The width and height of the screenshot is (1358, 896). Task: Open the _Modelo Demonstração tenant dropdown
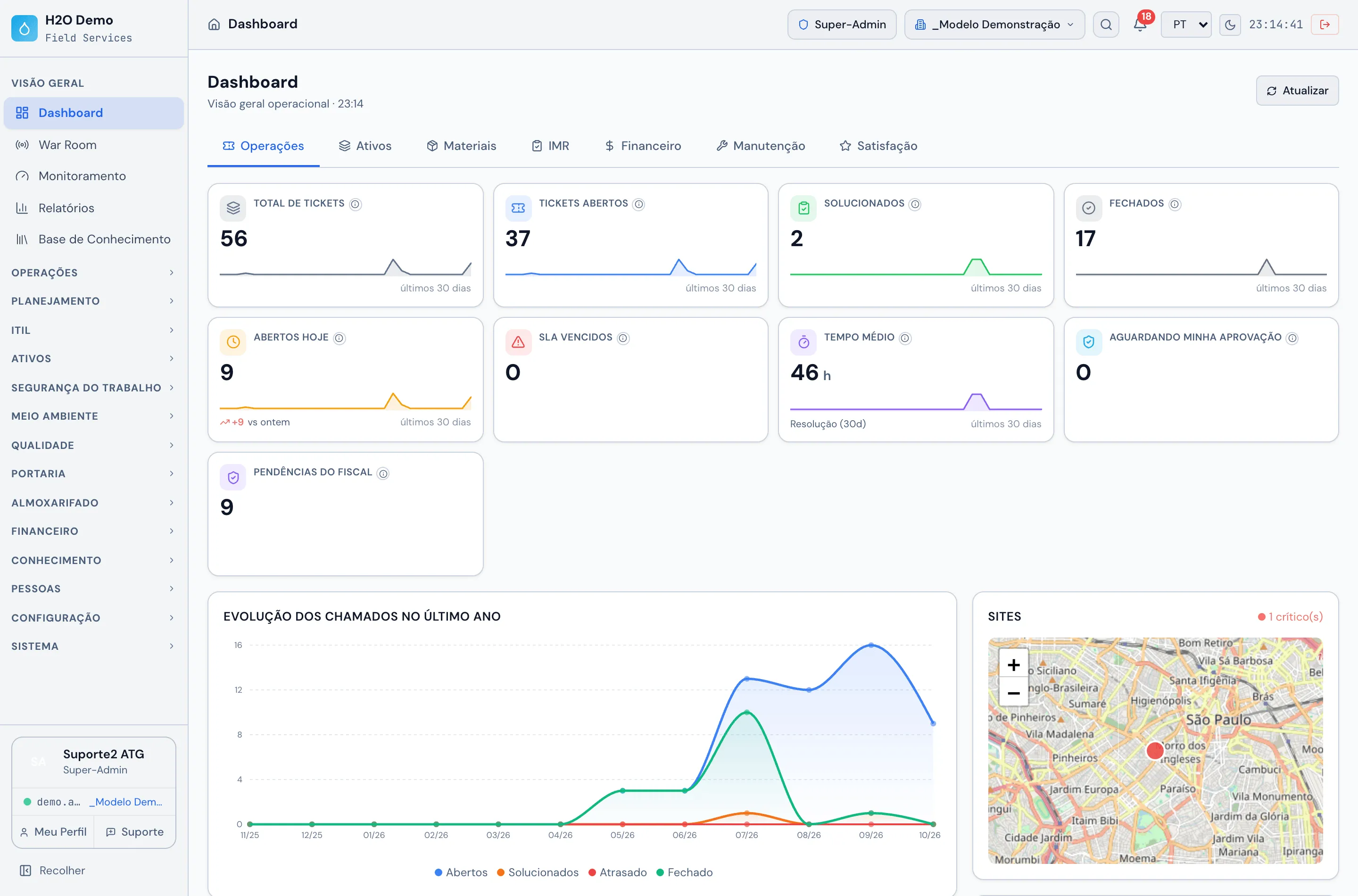pyautogui.click(x=994, y=25)
